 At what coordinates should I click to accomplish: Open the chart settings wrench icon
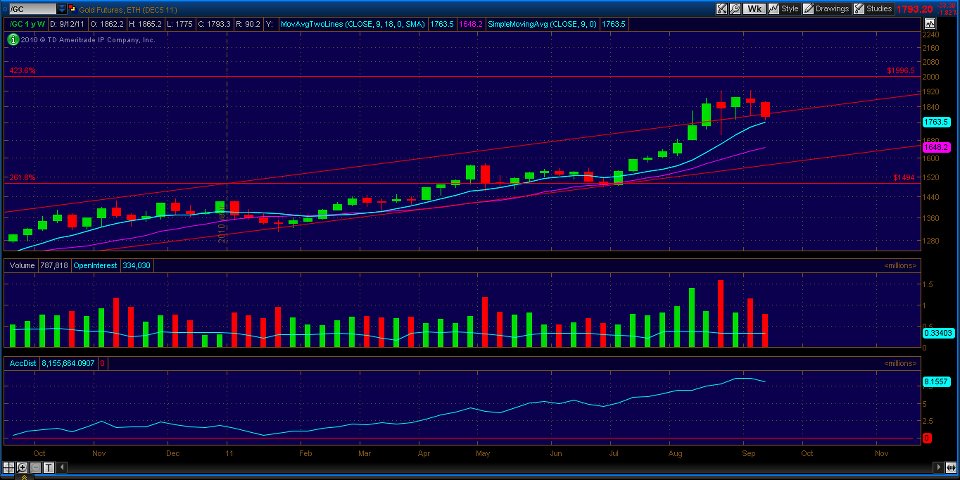pyautogui.click(x=723, y=7)
